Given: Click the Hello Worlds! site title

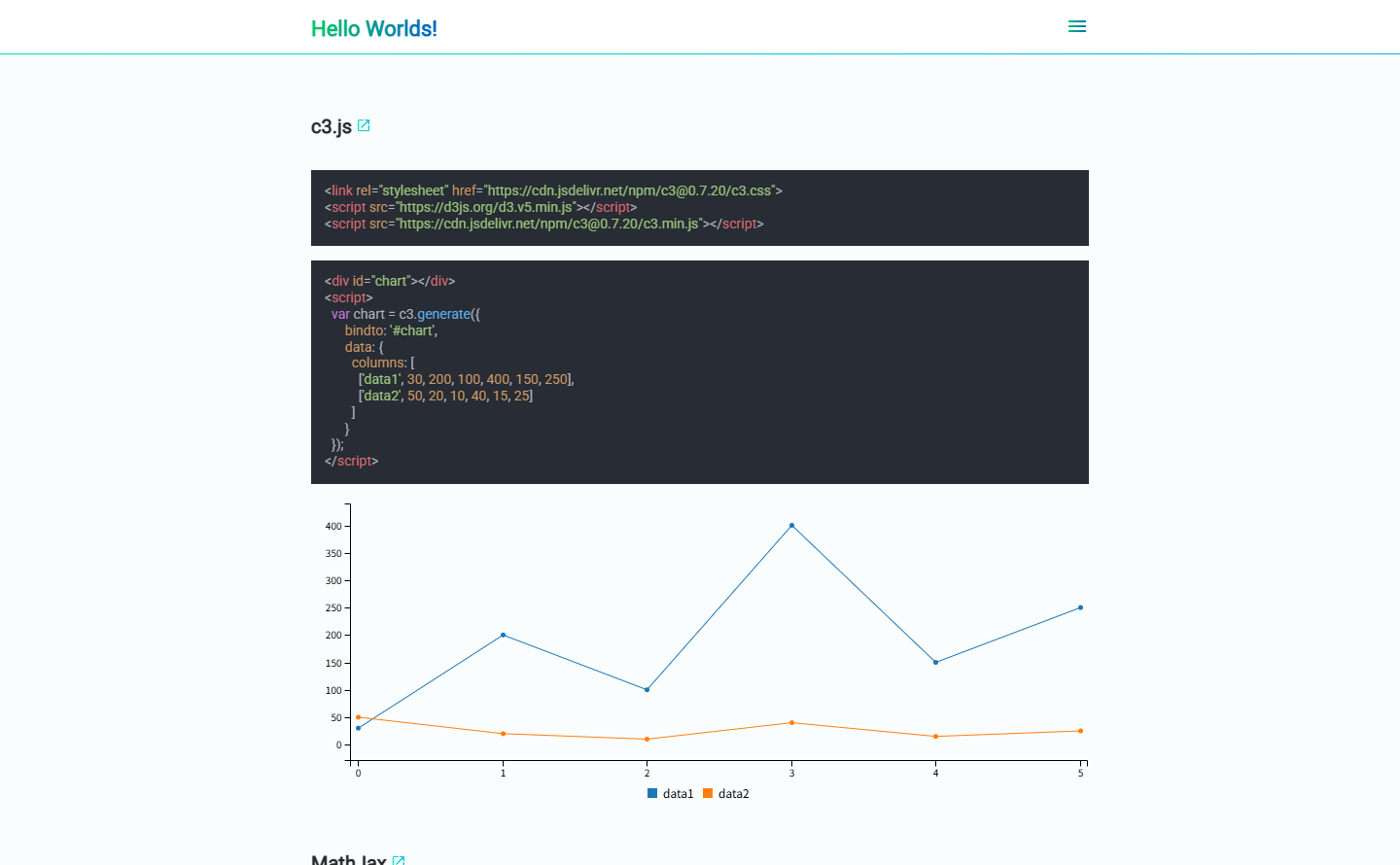Looking at the screenshot, I should point(374,28).
